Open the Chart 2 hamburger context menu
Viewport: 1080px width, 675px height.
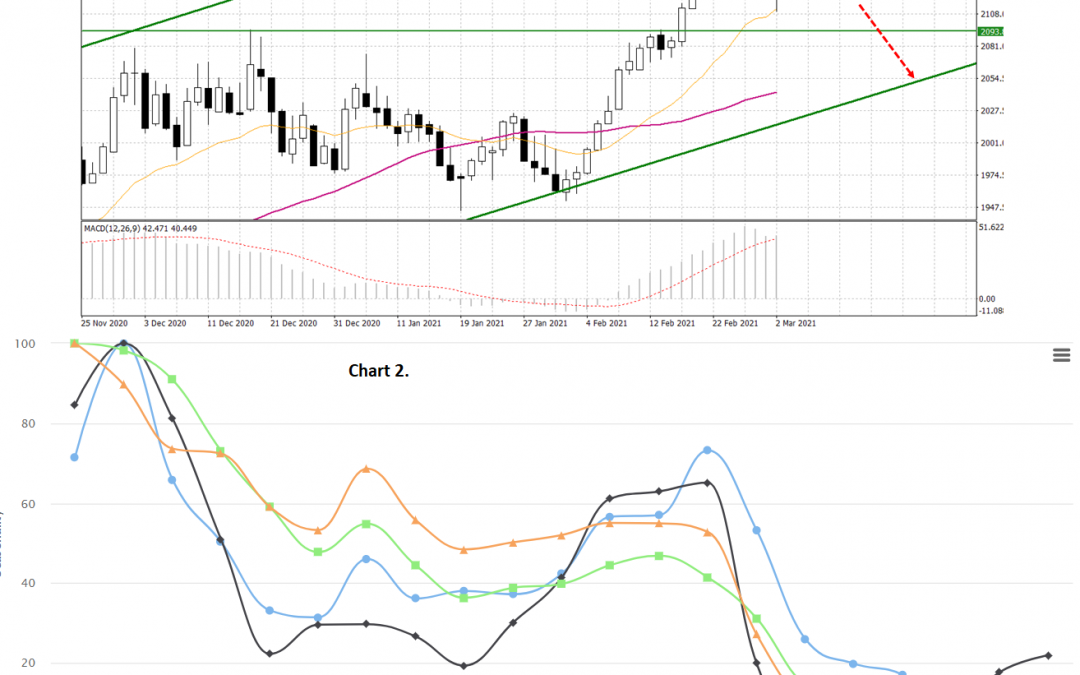pos(1061,355)
